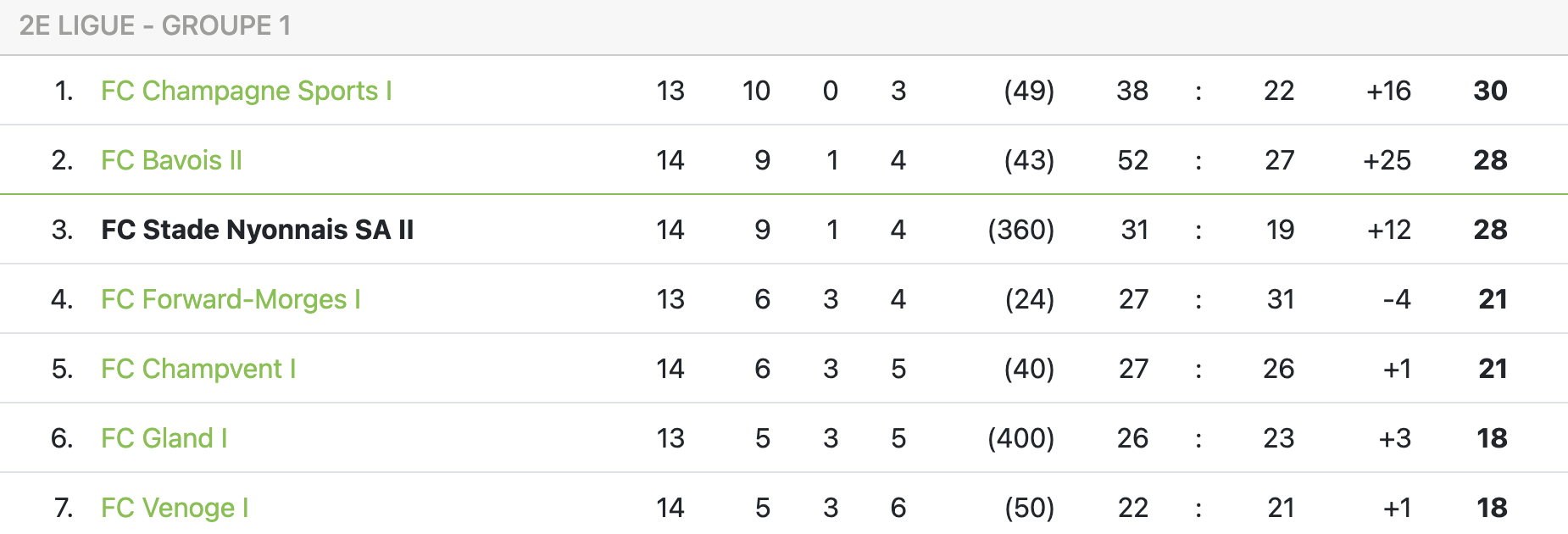Click the 10 wins figure for Champagne Sports
The width and height of the screenshot is (1568, 534).
pos(756,91)
